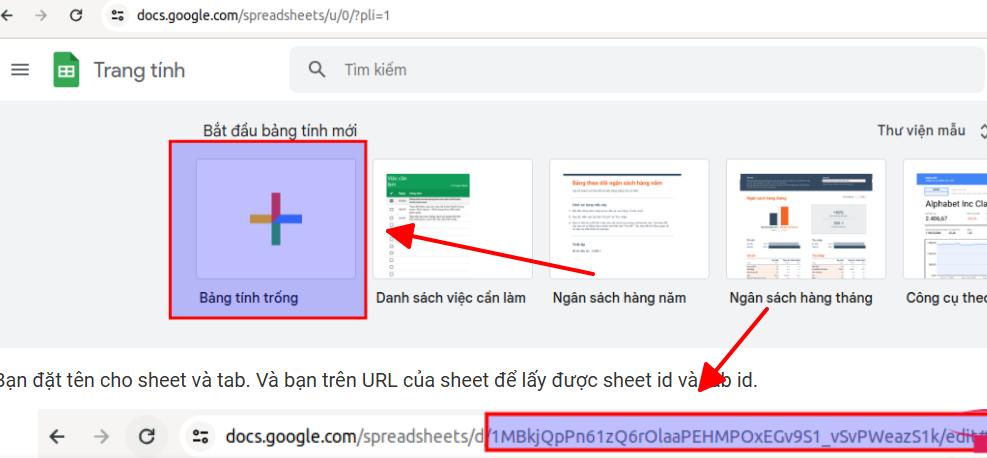This screenshot has width=987, height=458.
Task: Reload the page from top toolbar
Action: (x=76, y=16)
